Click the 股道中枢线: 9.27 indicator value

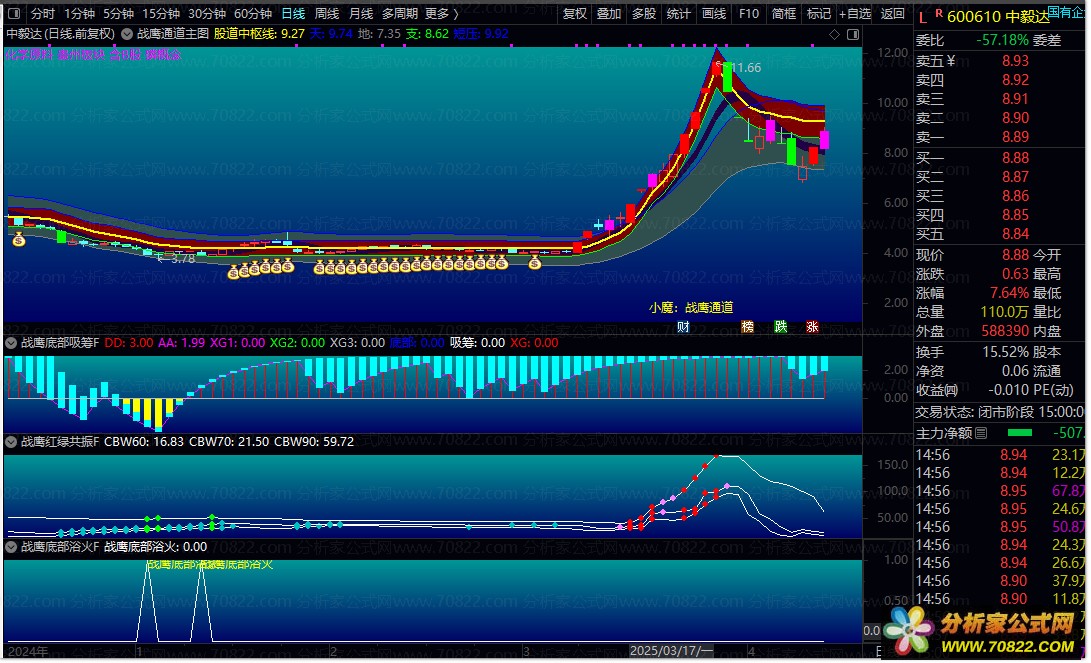259,33
